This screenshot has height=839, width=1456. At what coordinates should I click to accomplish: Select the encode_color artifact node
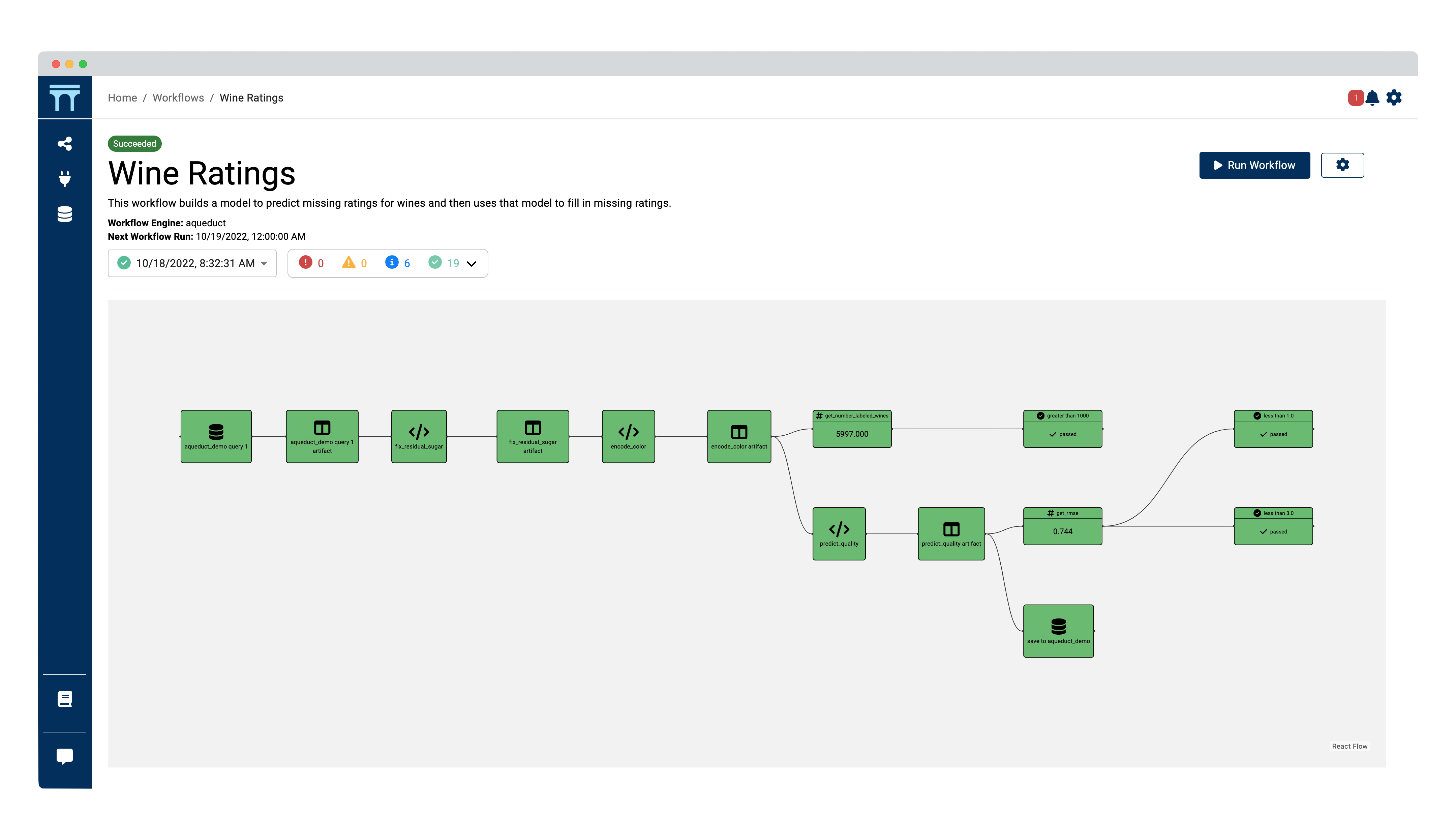pos(739,437)
